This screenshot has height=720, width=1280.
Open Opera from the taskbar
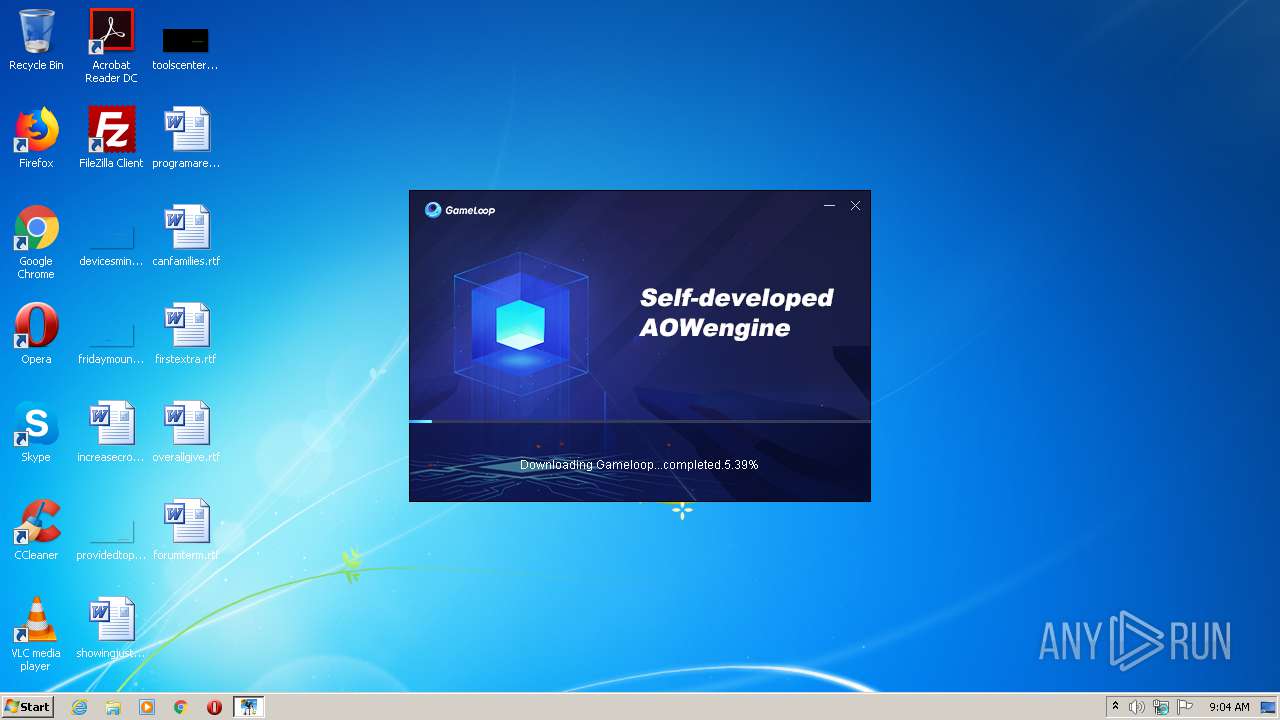214,707
